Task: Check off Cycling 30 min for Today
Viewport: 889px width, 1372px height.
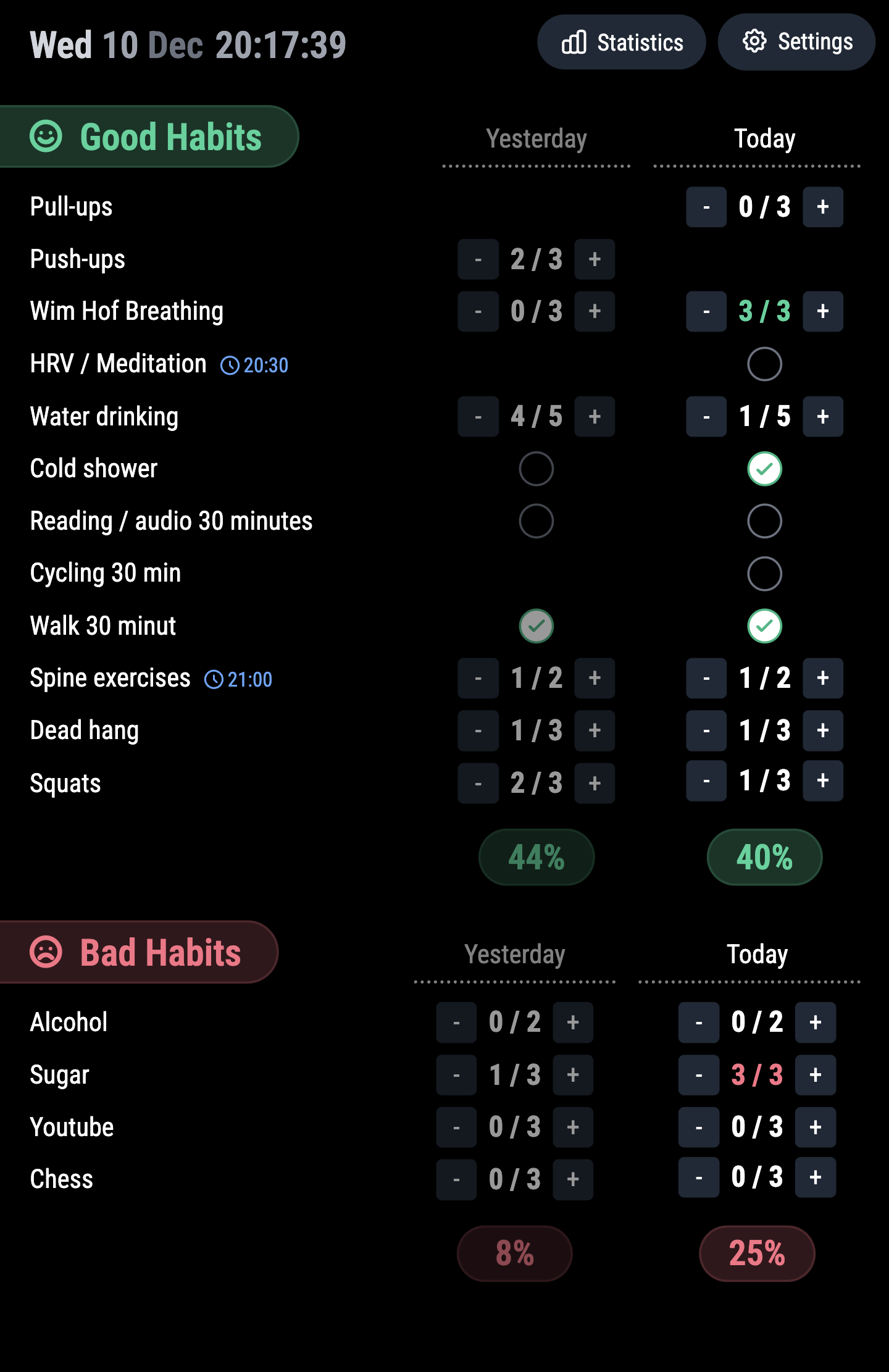Action: click(764, 573)
